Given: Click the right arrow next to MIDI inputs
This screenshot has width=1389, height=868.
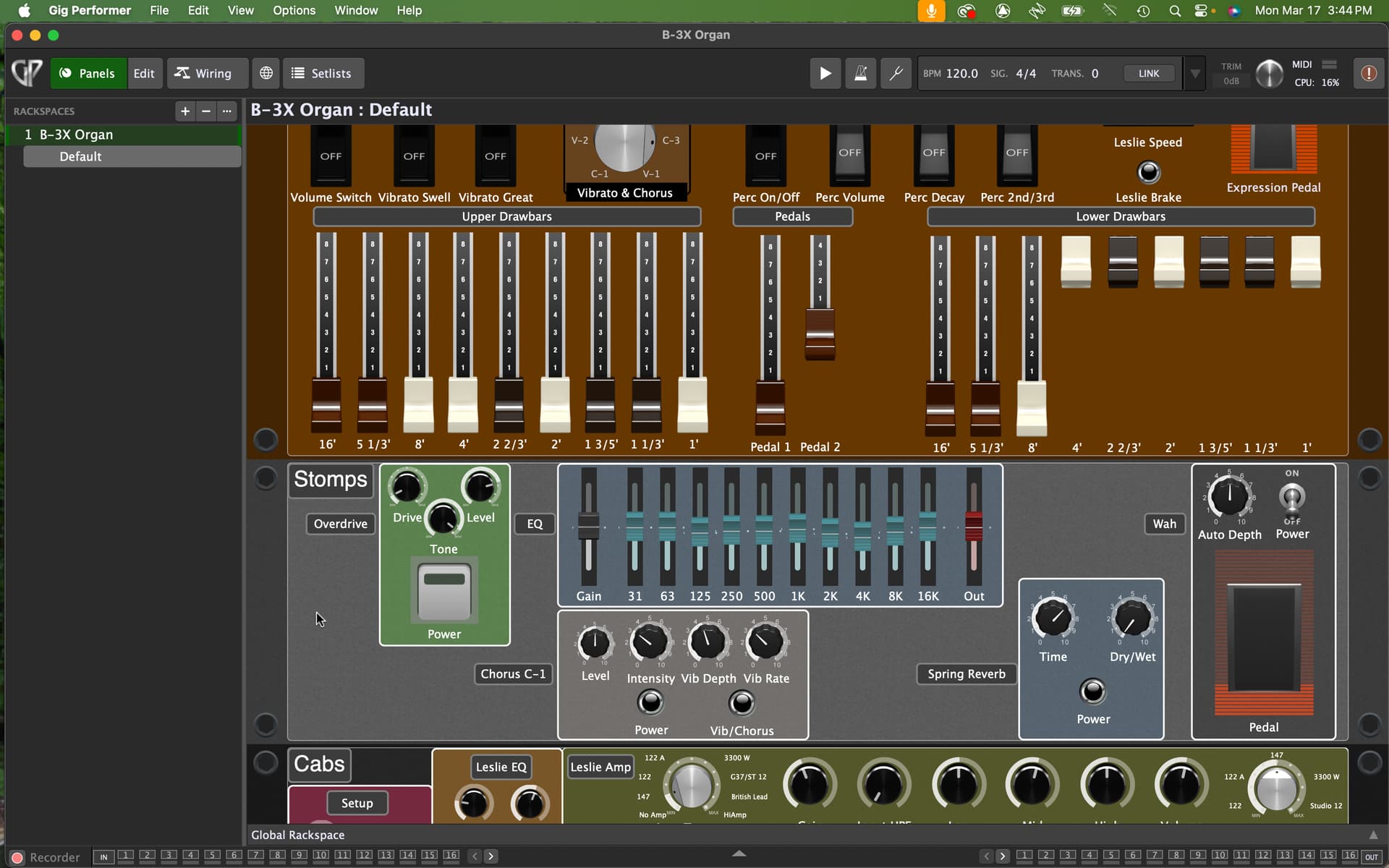Looking at the screenshot, I should click(x=490, y=856).
